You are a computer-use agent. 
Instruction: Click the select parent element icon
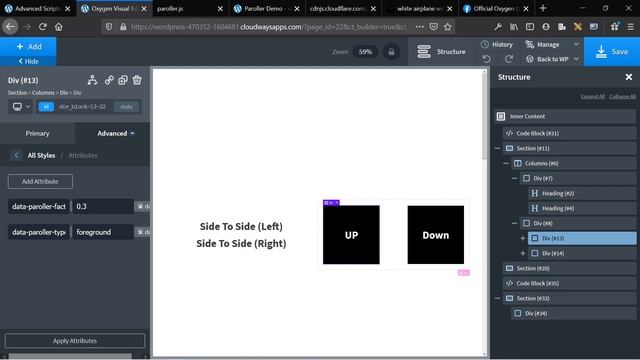point(93,80)
